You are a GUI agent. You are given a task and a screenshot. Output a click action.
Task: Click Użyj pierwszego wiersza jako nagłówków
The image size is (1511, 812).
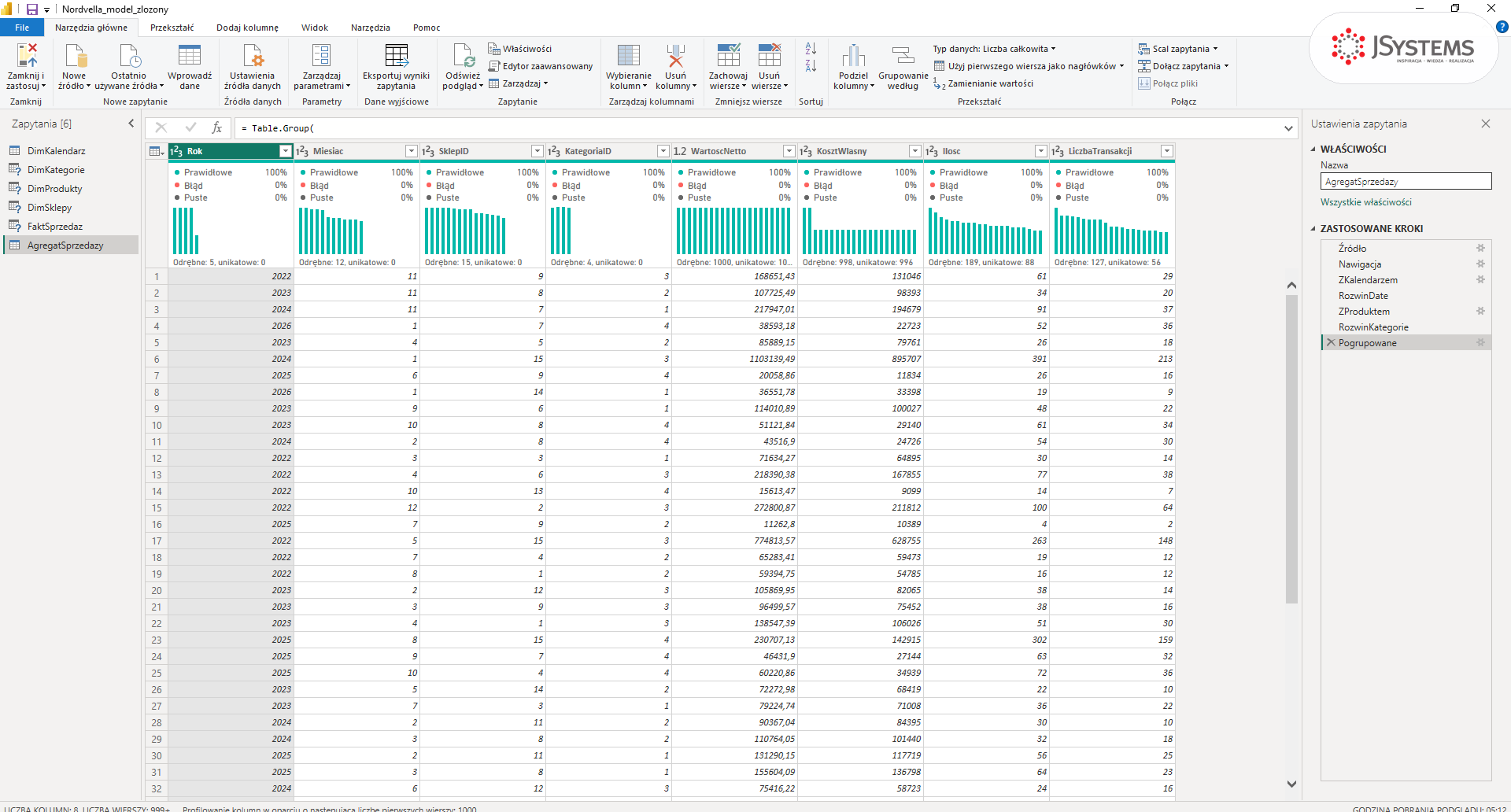[1029, 66]
